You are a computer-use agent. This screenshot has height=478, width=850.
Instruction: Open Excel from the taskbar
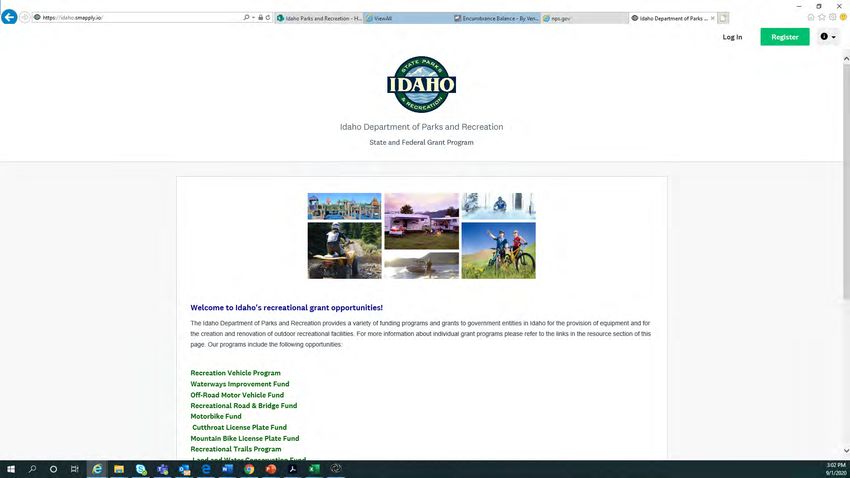(x=314, y=469)
